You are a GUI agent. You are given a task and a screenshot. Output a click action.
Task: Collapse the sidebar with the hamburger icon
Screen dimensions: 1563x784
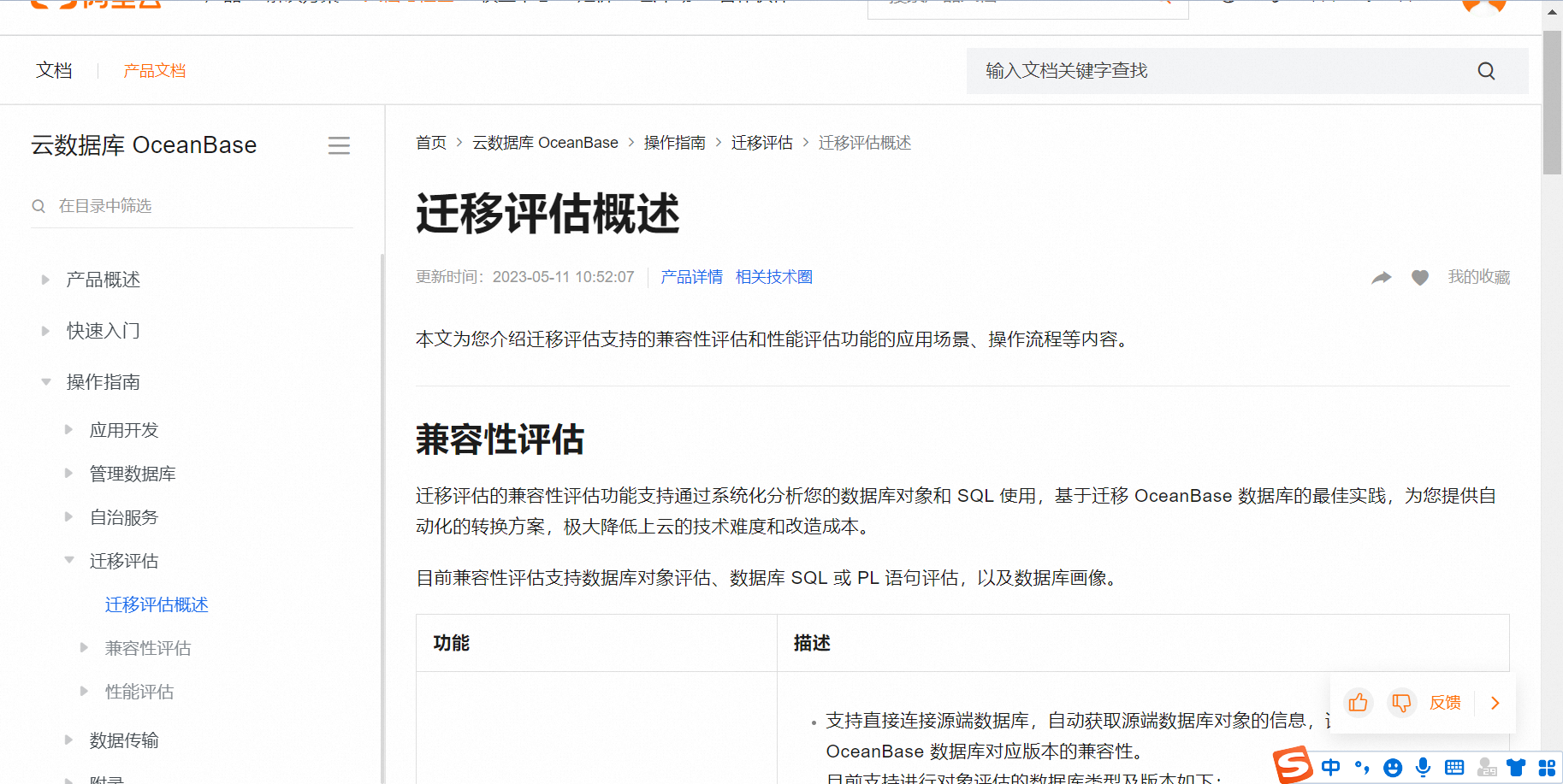coord(339,145)
